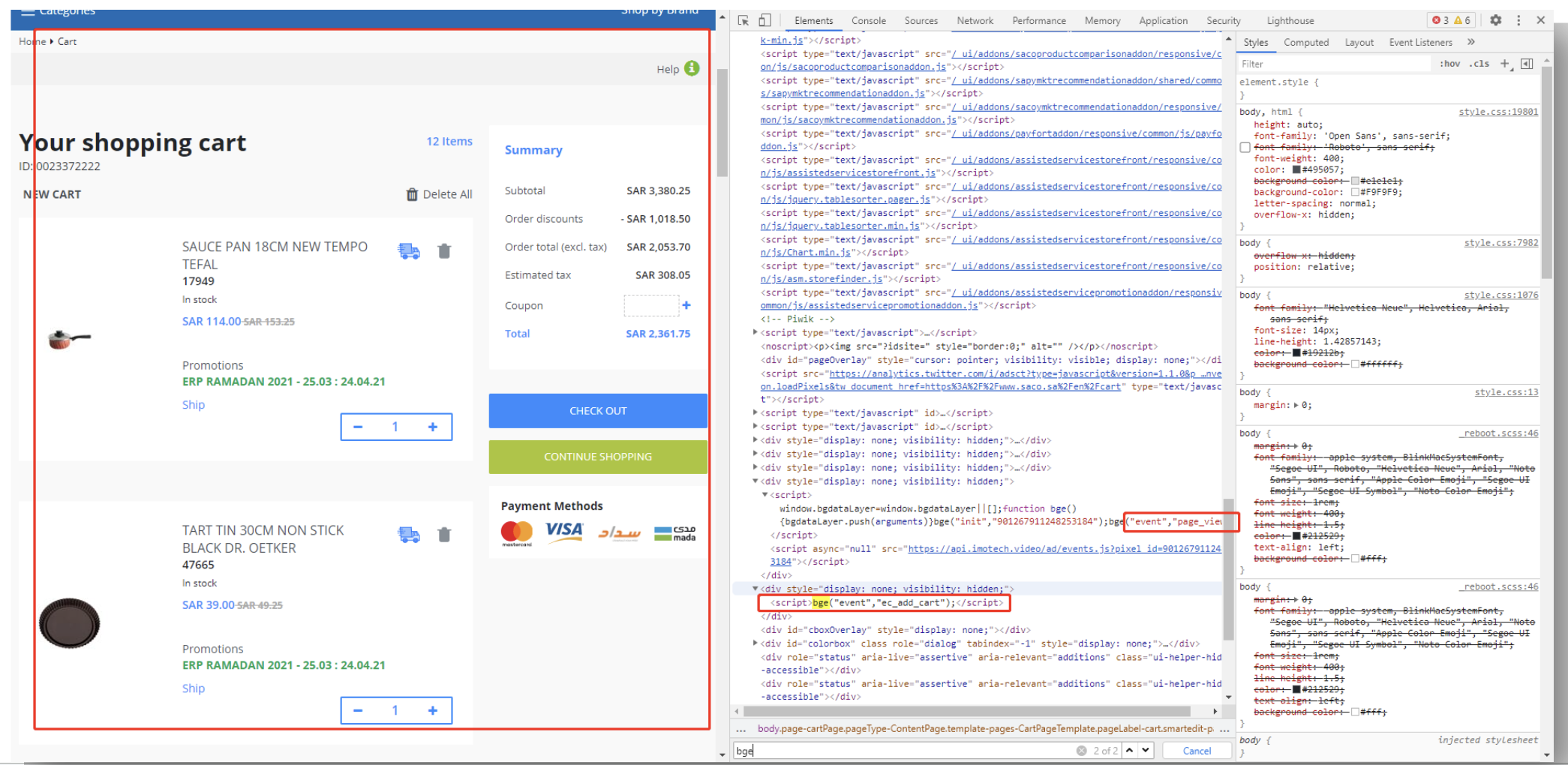Click the Tart Tin product thumbnail

point(69,622)
